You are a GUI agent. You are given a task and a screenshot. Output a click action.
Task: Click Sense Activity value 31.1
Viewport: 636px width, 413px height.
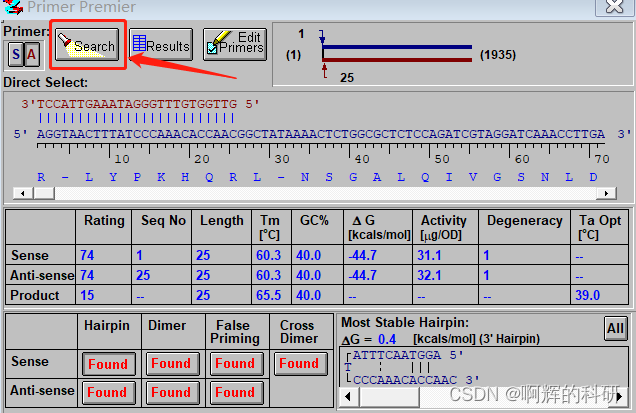click(429, 255)
